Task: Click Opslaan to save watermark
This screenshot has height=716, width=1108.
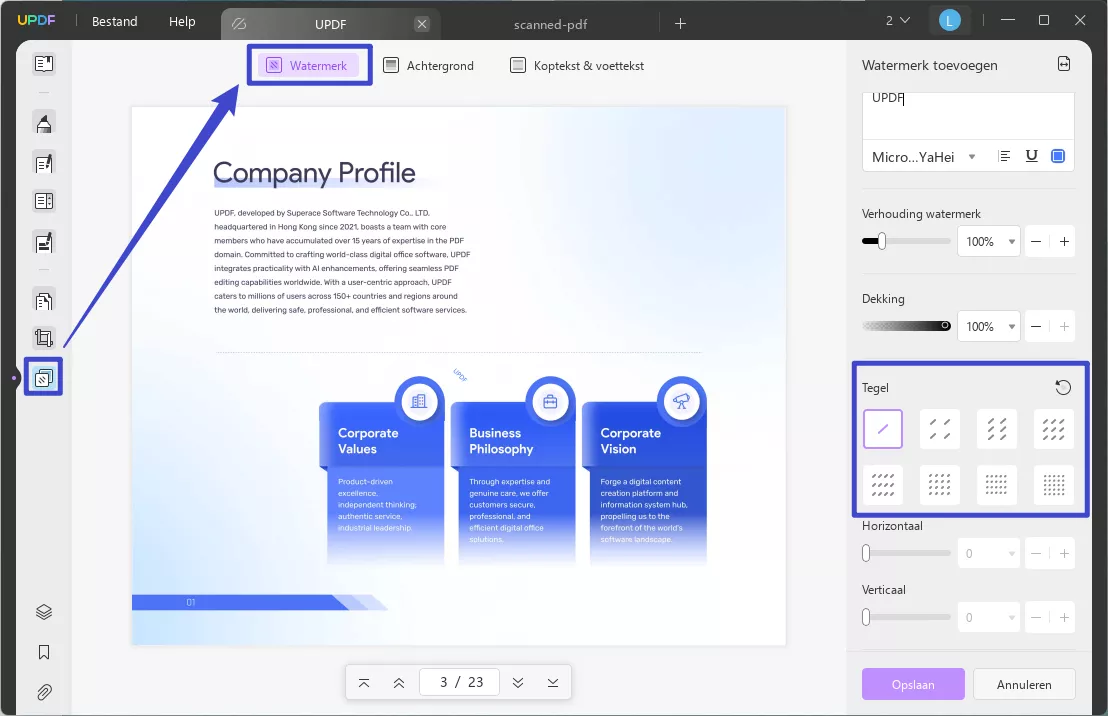Action: [x=913, y=684]
